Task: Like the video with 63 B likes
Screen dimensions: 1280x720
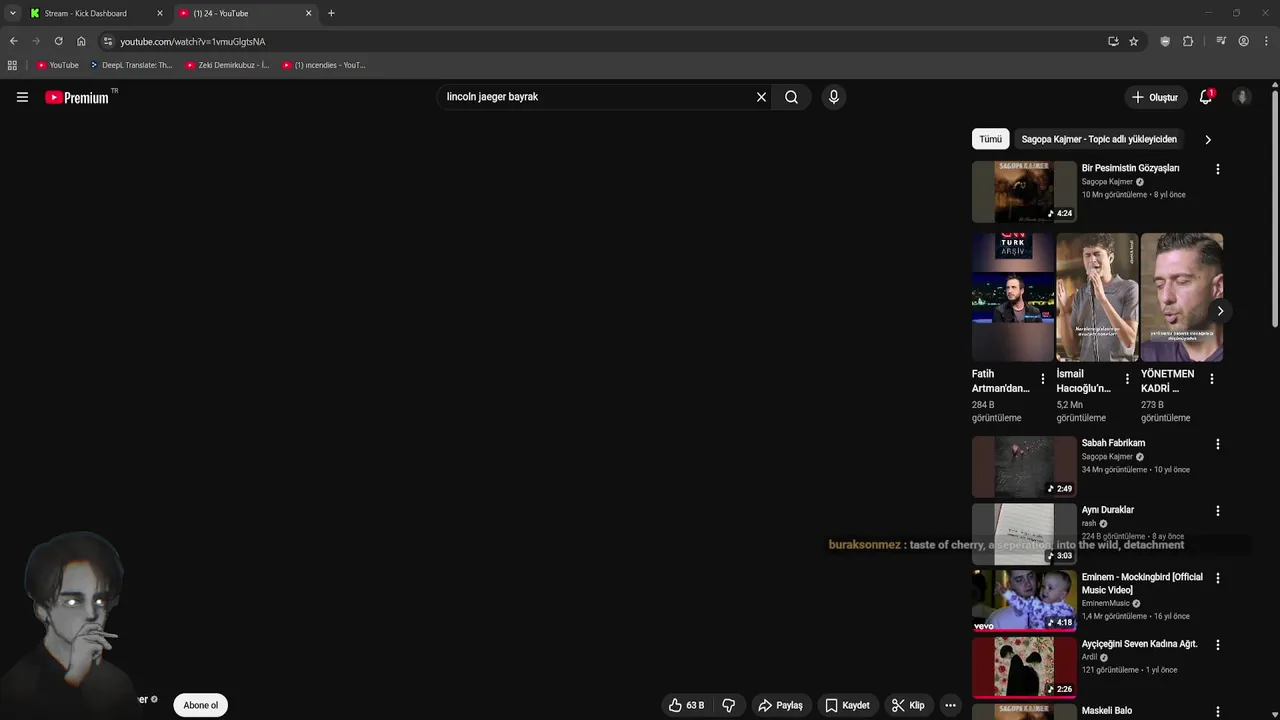Action: (x=687, y=705)
